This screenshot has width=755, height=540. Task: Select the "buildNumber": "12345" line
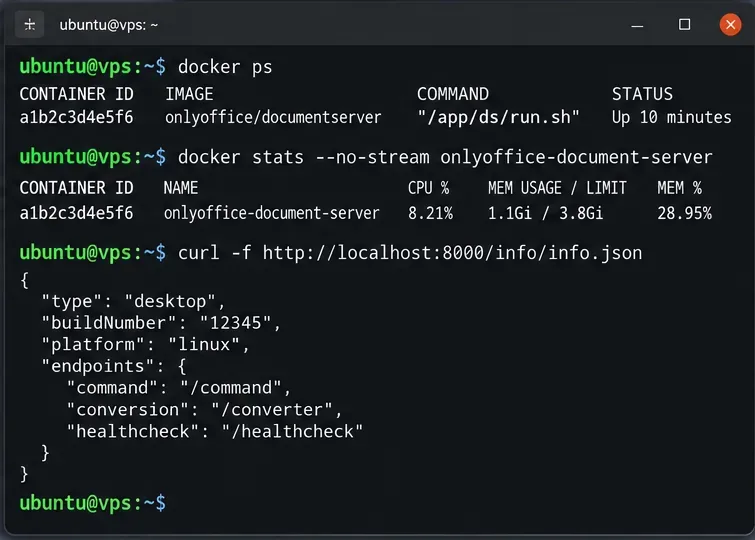coord(161,323)
